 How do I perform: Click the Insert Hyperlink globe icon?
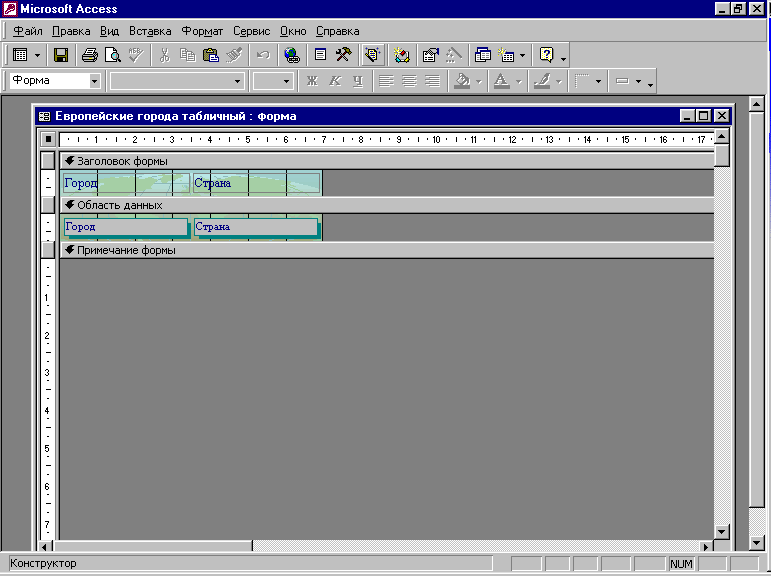coord(292,55)
